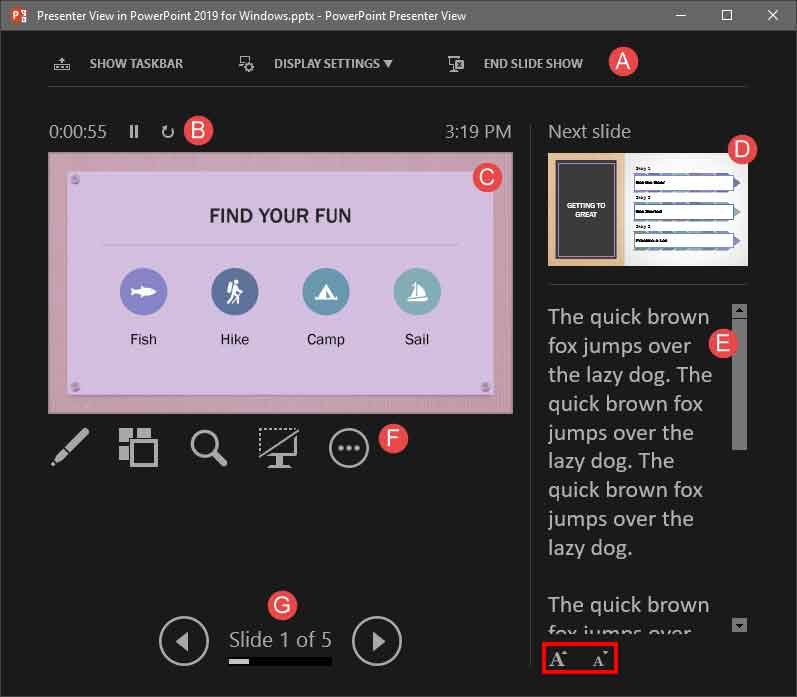Click the zoom into slide magnifier
This screenshot has height=697, width=797.
(x=208, y=447)
